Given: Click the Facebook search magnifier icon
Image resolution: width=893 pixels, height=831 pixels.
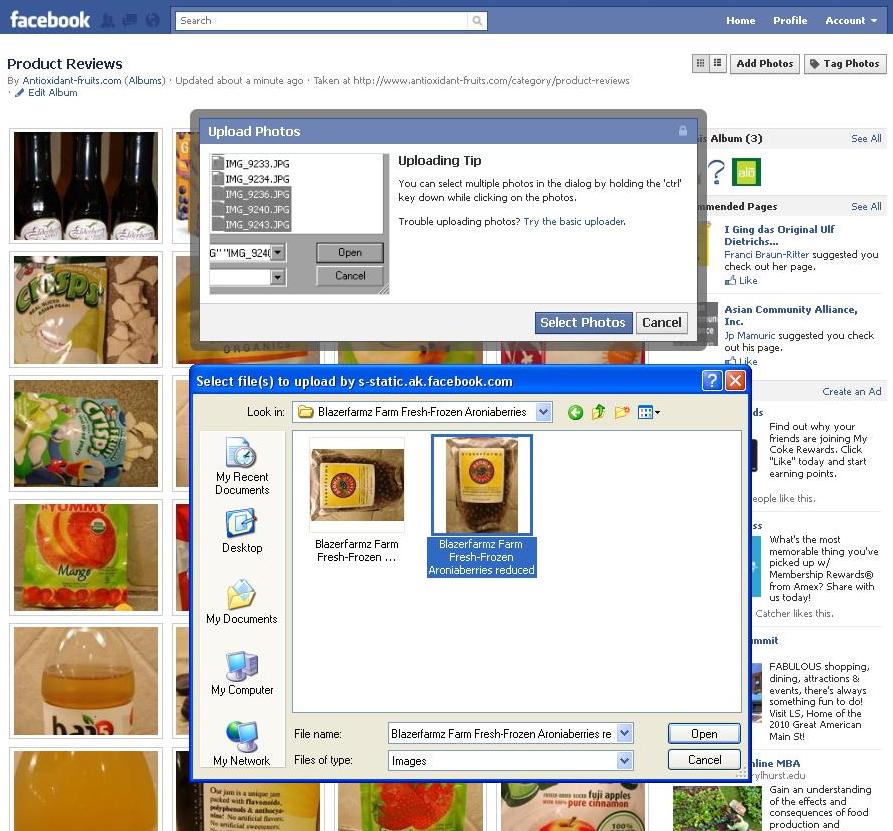Looking at the screenshot, I should (x=478, y=20).
